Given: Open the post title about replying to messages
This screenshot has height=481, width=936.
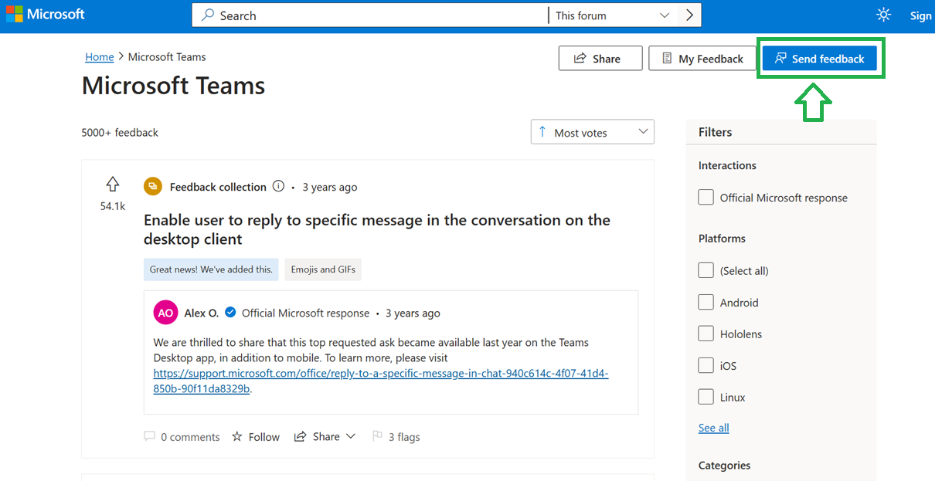Looking at the screenshot, I should tap(377, 230).
